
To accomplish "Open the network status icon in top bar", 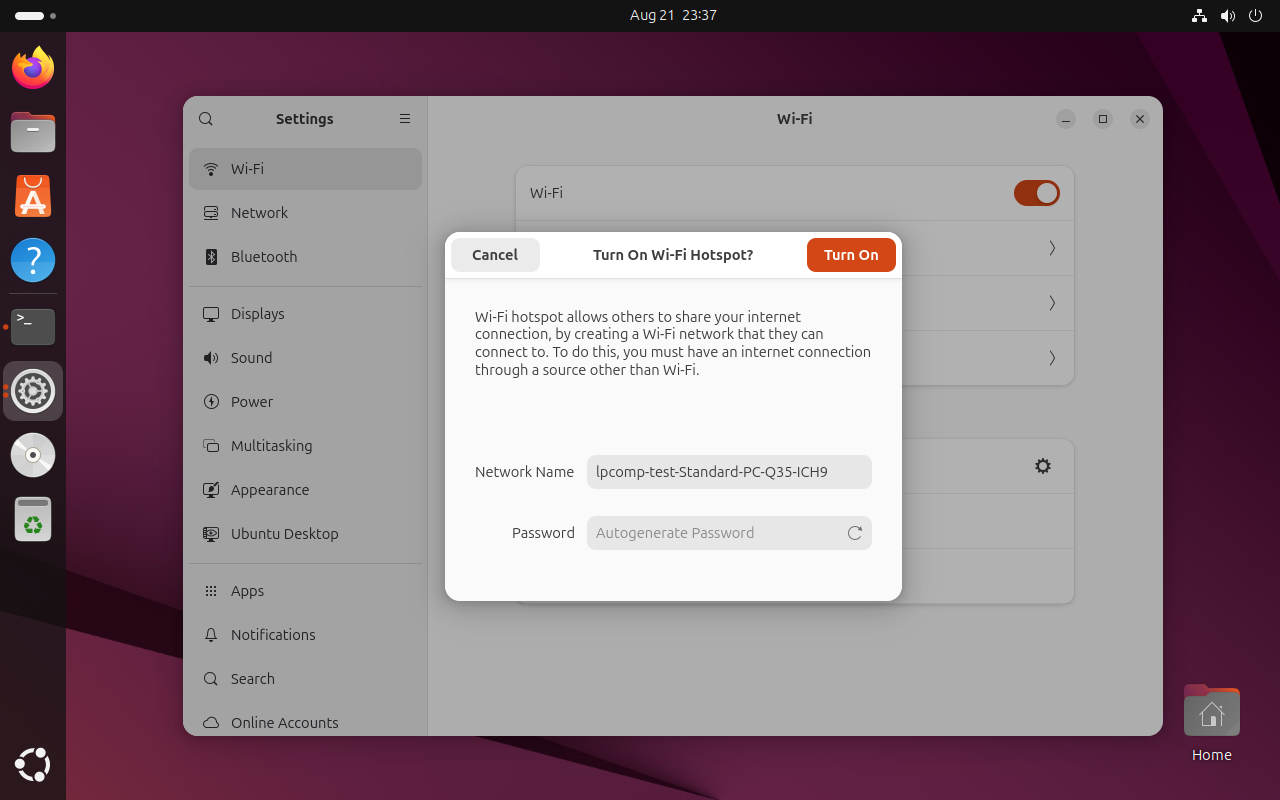I will pyautogui.click(x=1199, y=16).
